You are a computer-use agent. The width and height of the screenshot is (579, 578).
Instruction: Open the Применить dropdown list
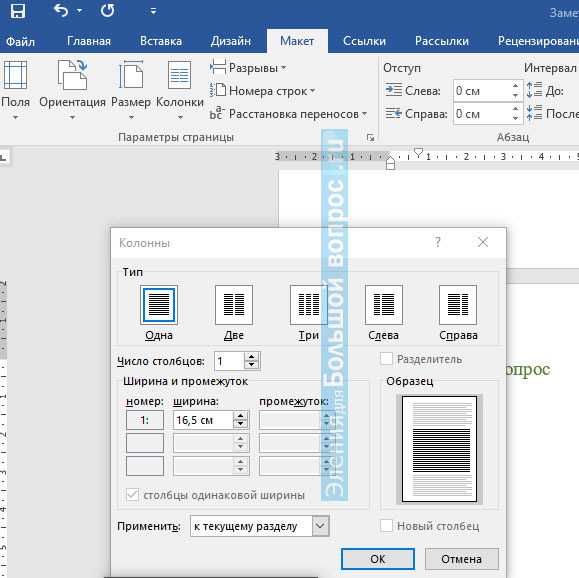click(x=321, y=526)
